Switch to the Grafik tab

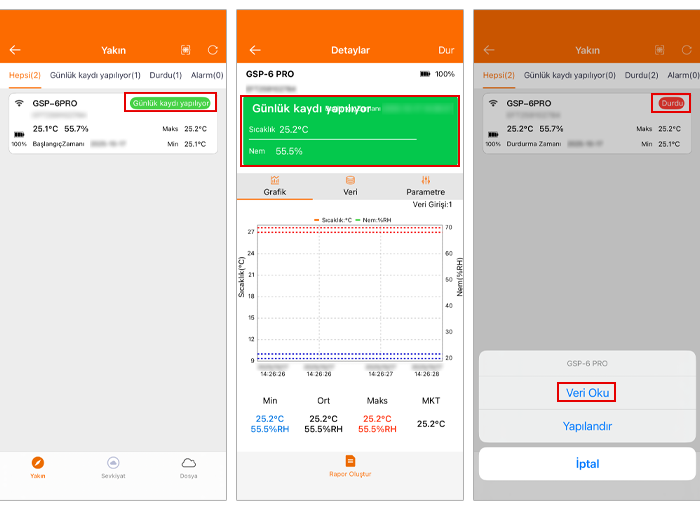tap(275, 186)
